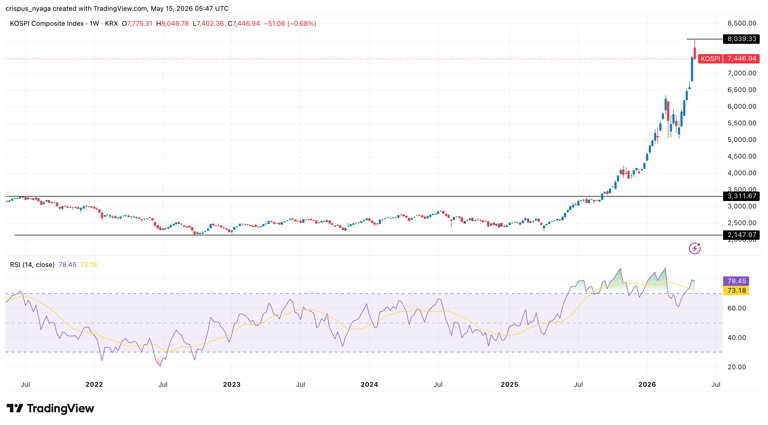Click the 2,500.00 price axis label

[742, 223]
